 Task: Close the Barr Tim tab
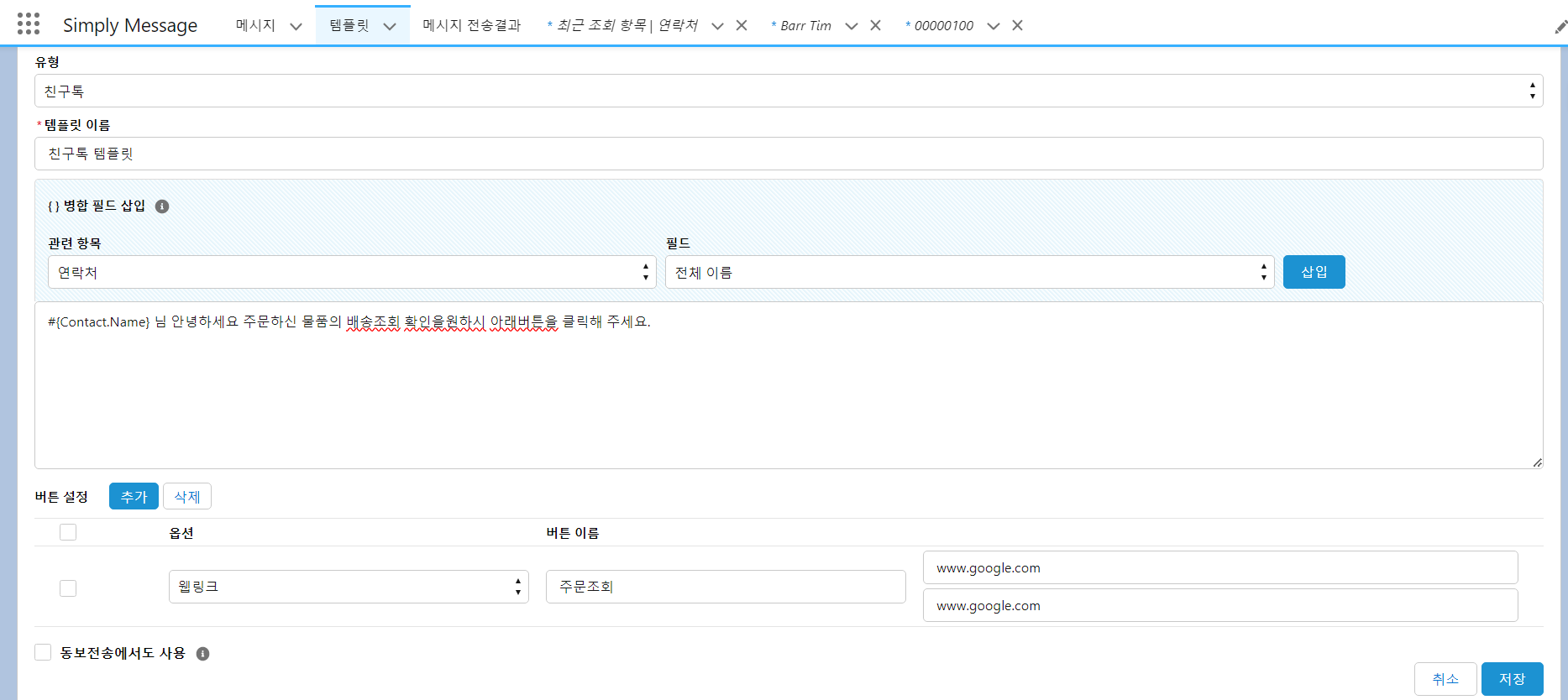click(875, 25)
